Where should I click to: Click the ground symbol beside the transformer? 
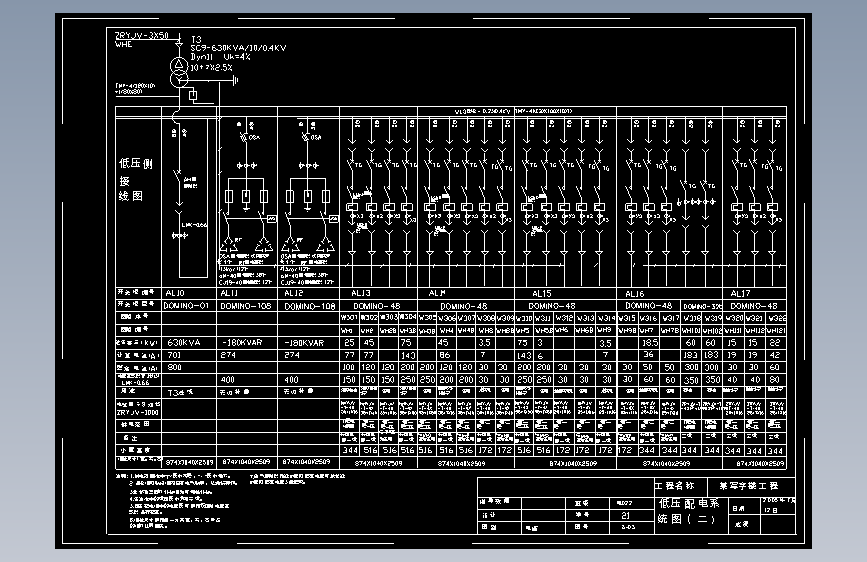pos(236,81)
